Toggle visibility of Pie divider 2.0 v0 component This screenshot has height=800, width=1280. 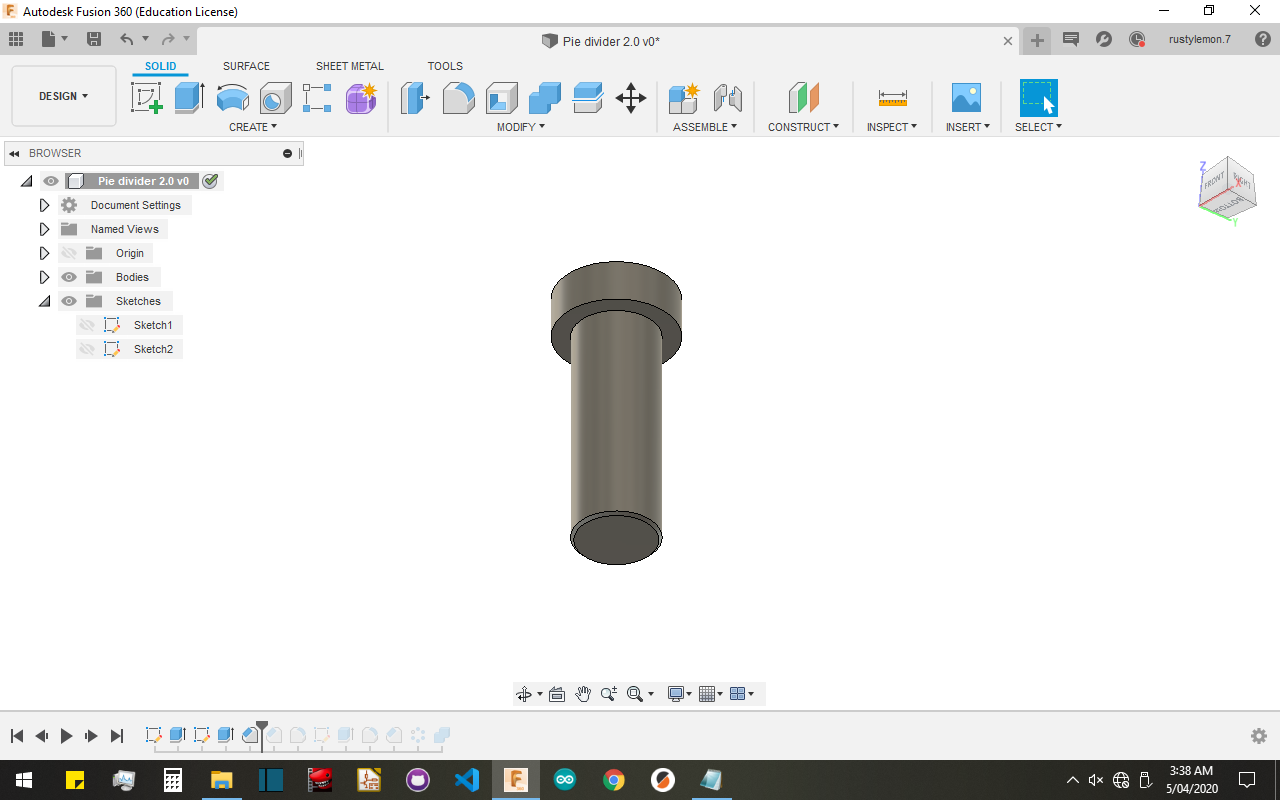pyautogui.click(x=51, y=181)
